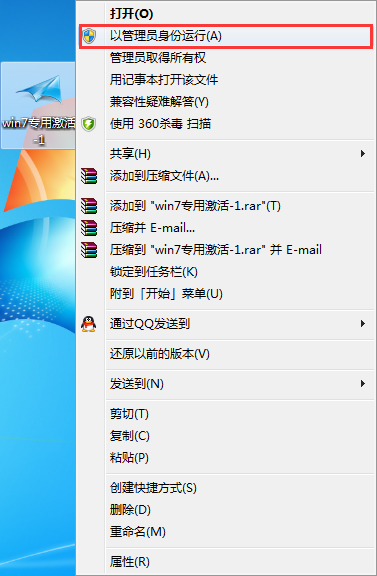Click the QQ penguin icon
The height and width of the screenshot is (576, 377).
point(89,324)
